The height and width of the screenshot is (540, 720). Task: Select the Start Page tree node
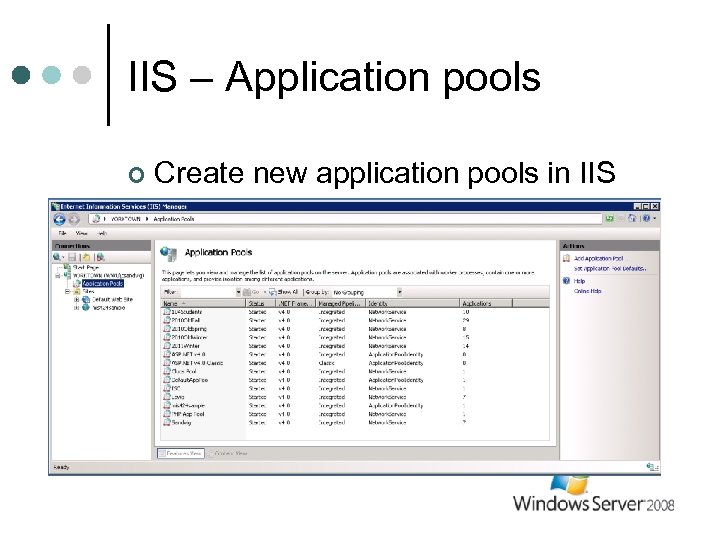coord(86,267)
